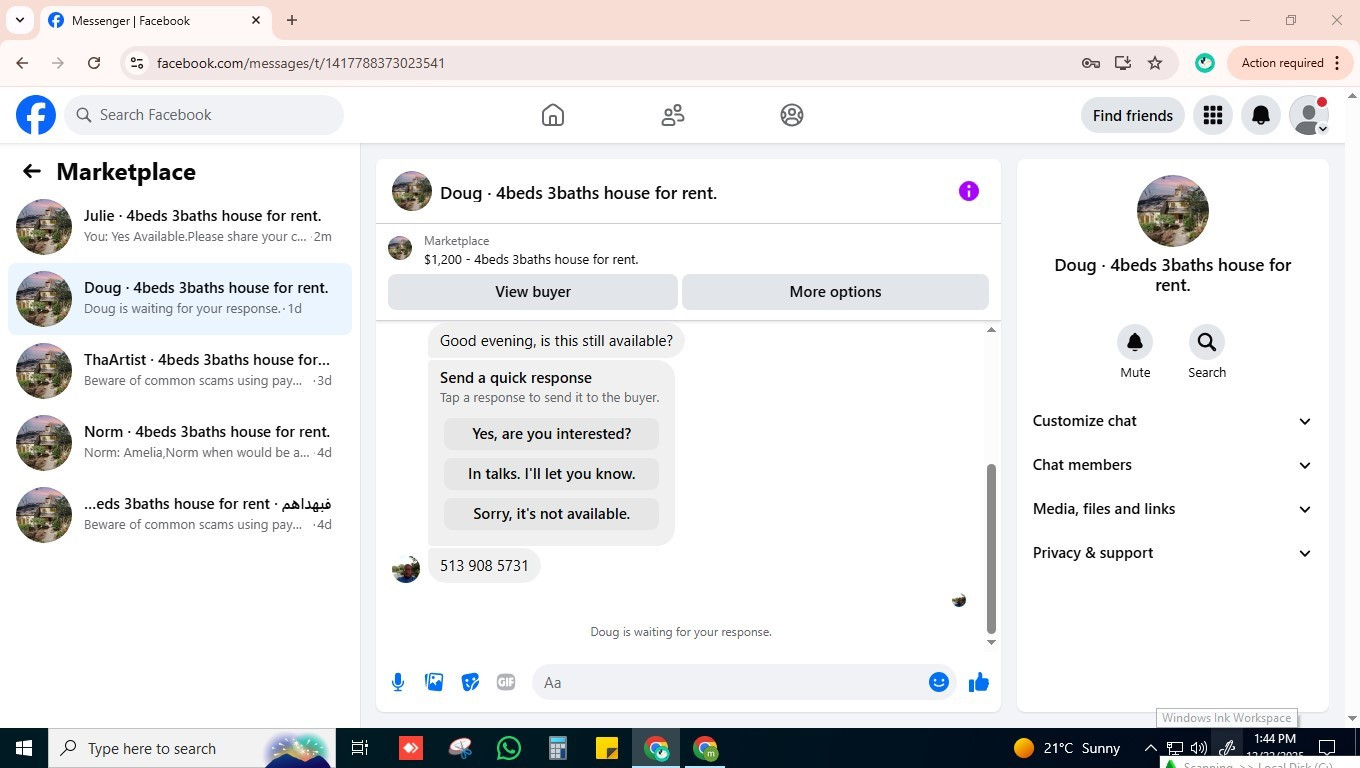Send a thumbs-up like
The image size is (1360, 768).
pyautogui.click(x=978, y=682)
